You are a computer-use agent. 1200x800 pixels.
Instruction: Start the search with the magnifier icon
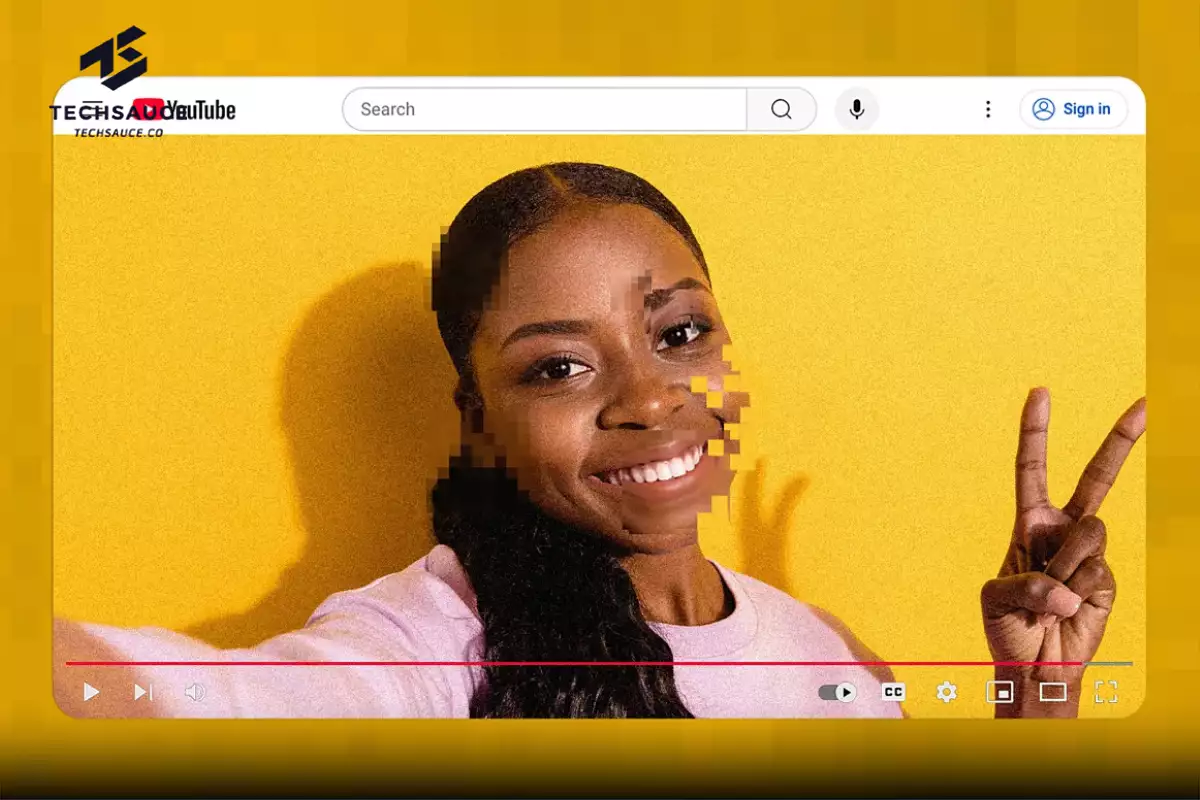click(781, 109)
